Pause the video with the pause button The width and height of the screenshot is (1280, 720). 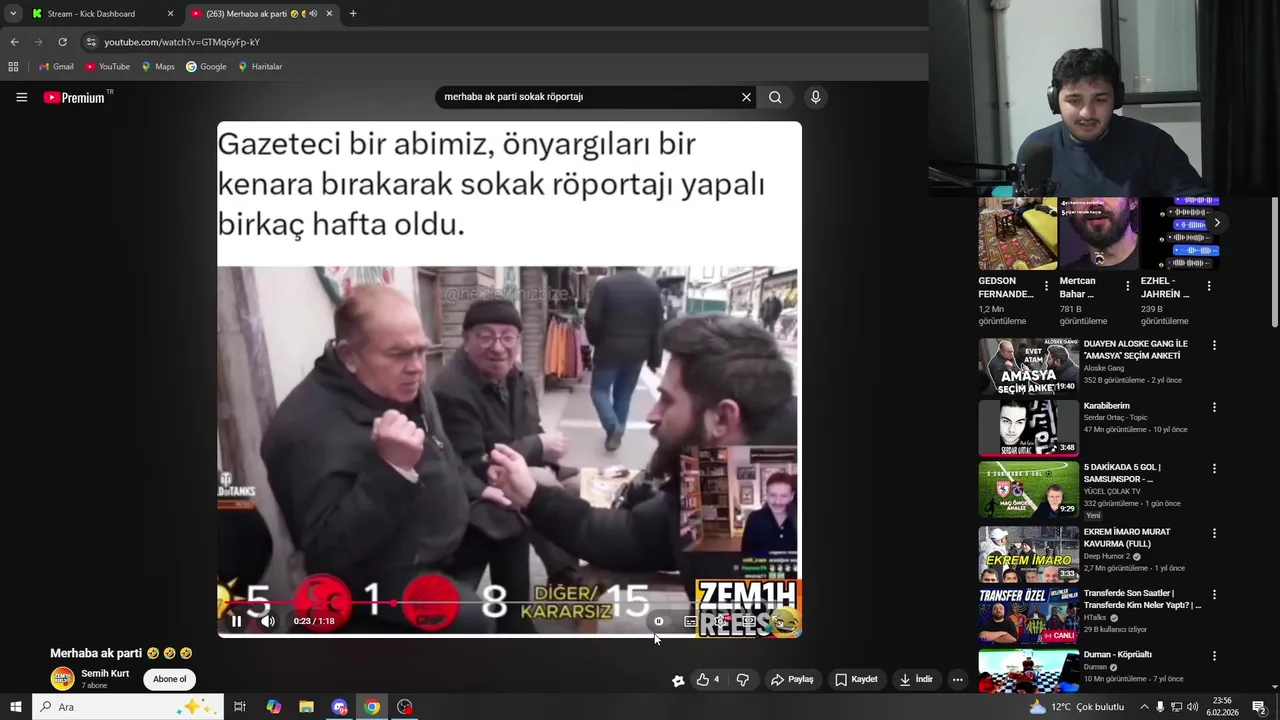click(x=237, y=621)
